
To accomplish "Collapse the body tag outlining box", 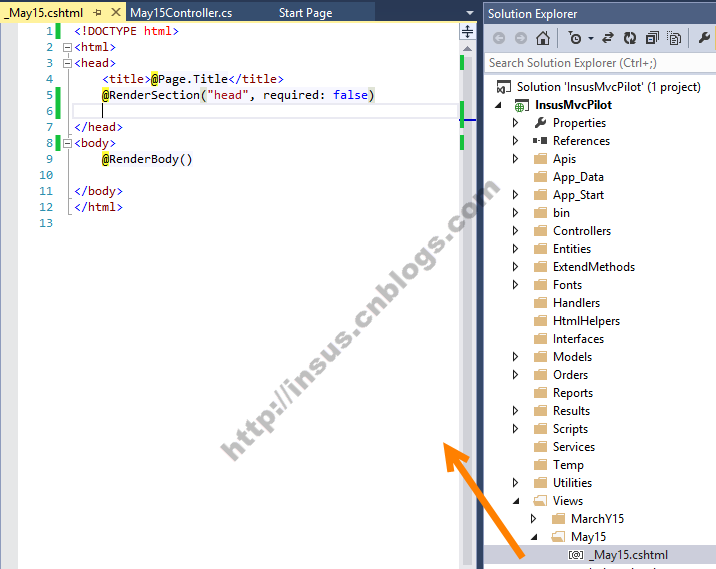I will [x=67, y=143].
